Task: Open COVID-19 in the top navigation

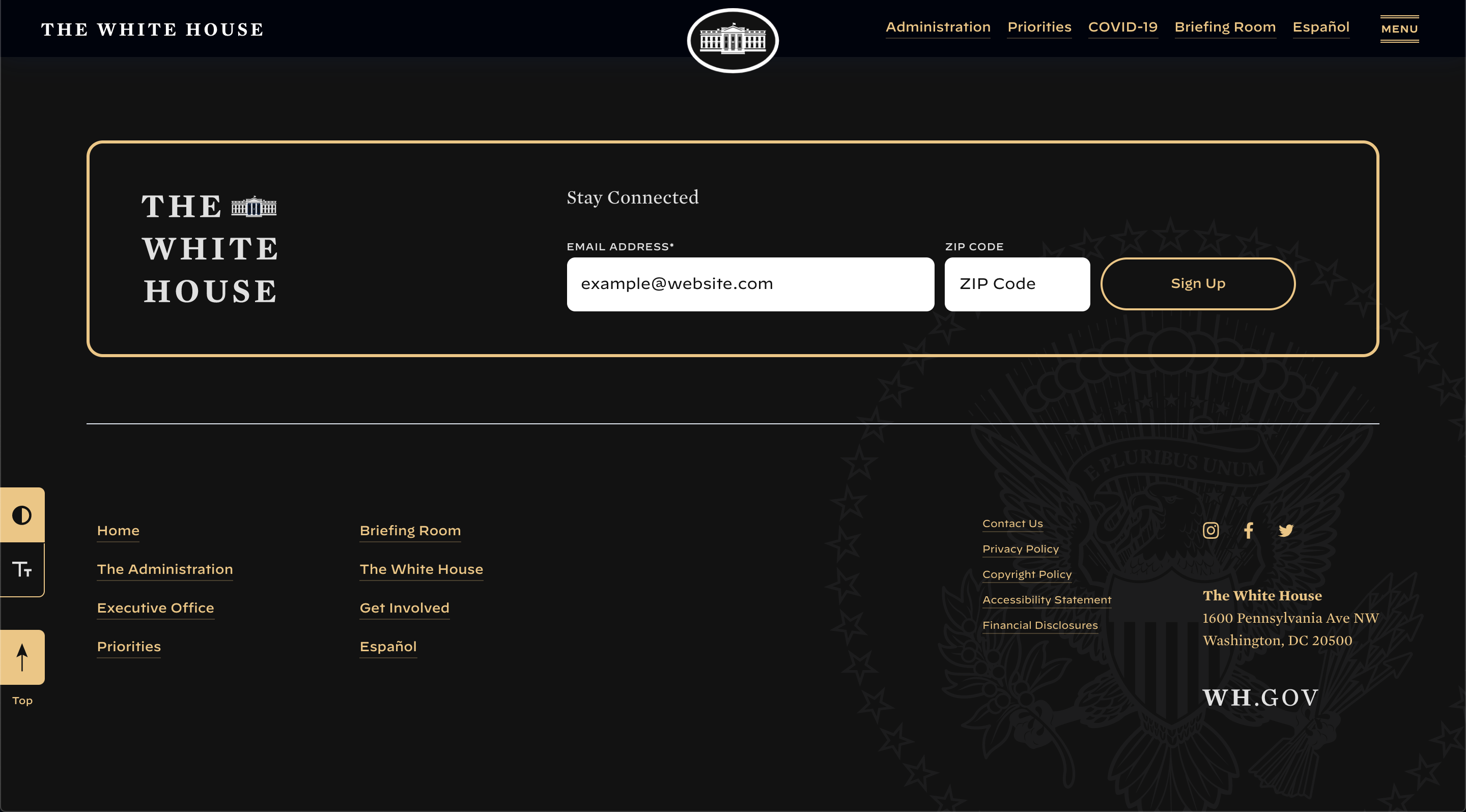Action: click(x=1122, y=27)
